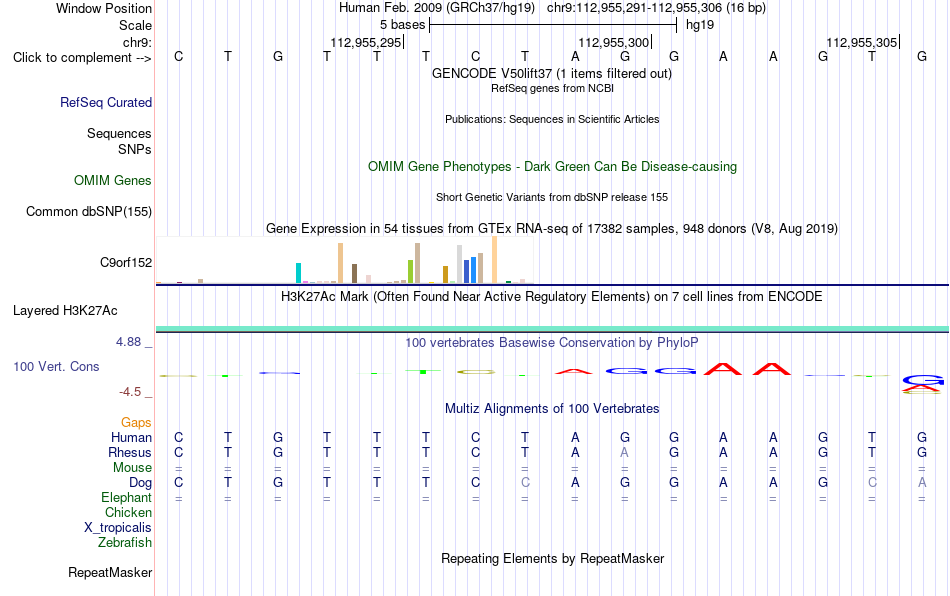Click the OMIM Genes track label
The image size is (950, 596).
point(112,180)
